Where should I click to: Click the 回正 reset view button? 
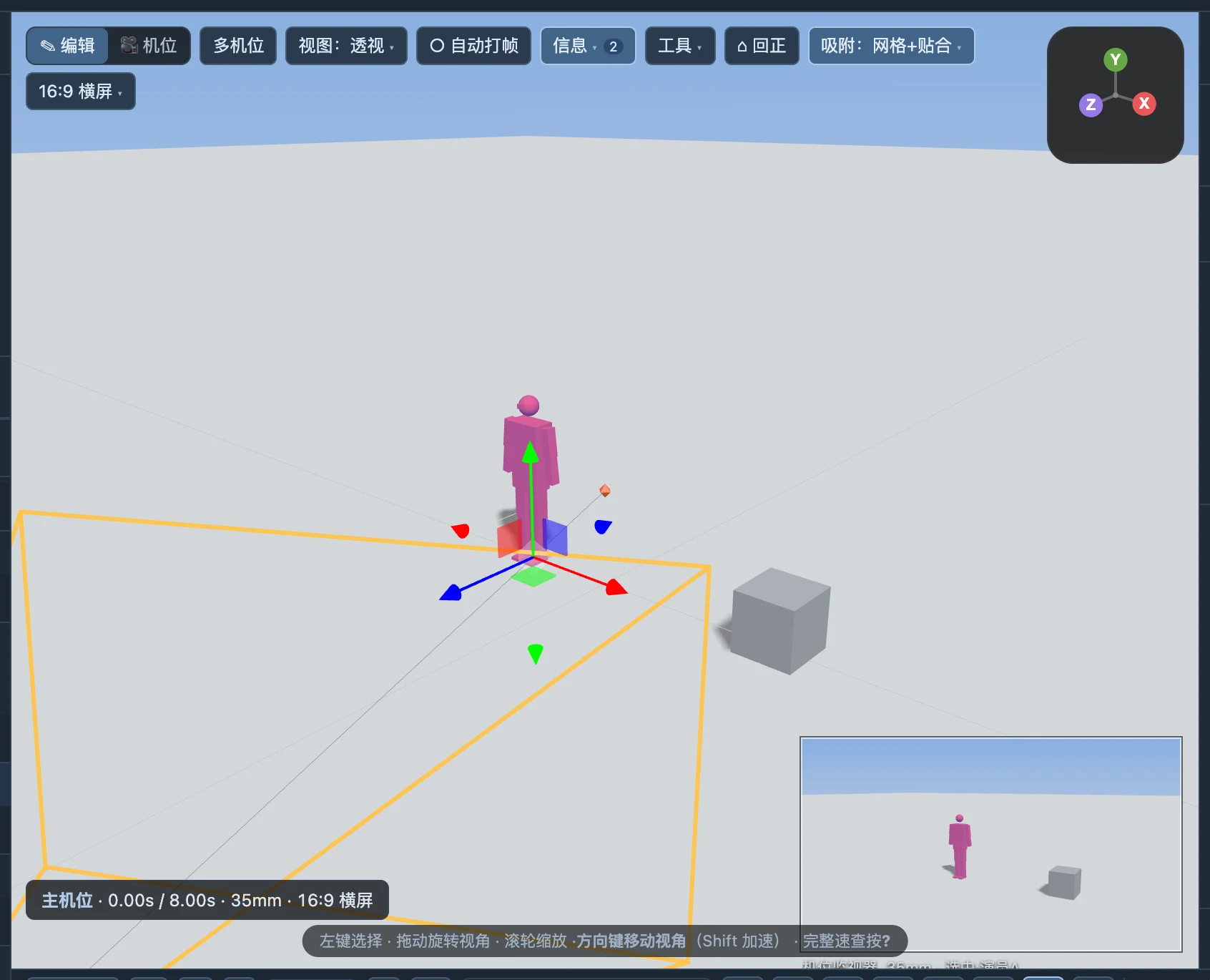[x=762, y=46]
